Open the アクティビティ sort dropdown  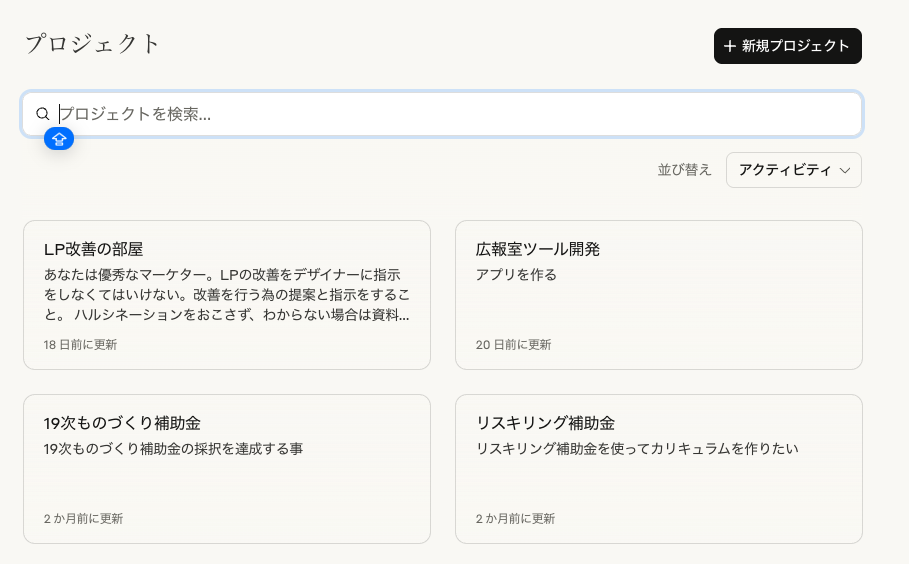(x=794, y=170)
